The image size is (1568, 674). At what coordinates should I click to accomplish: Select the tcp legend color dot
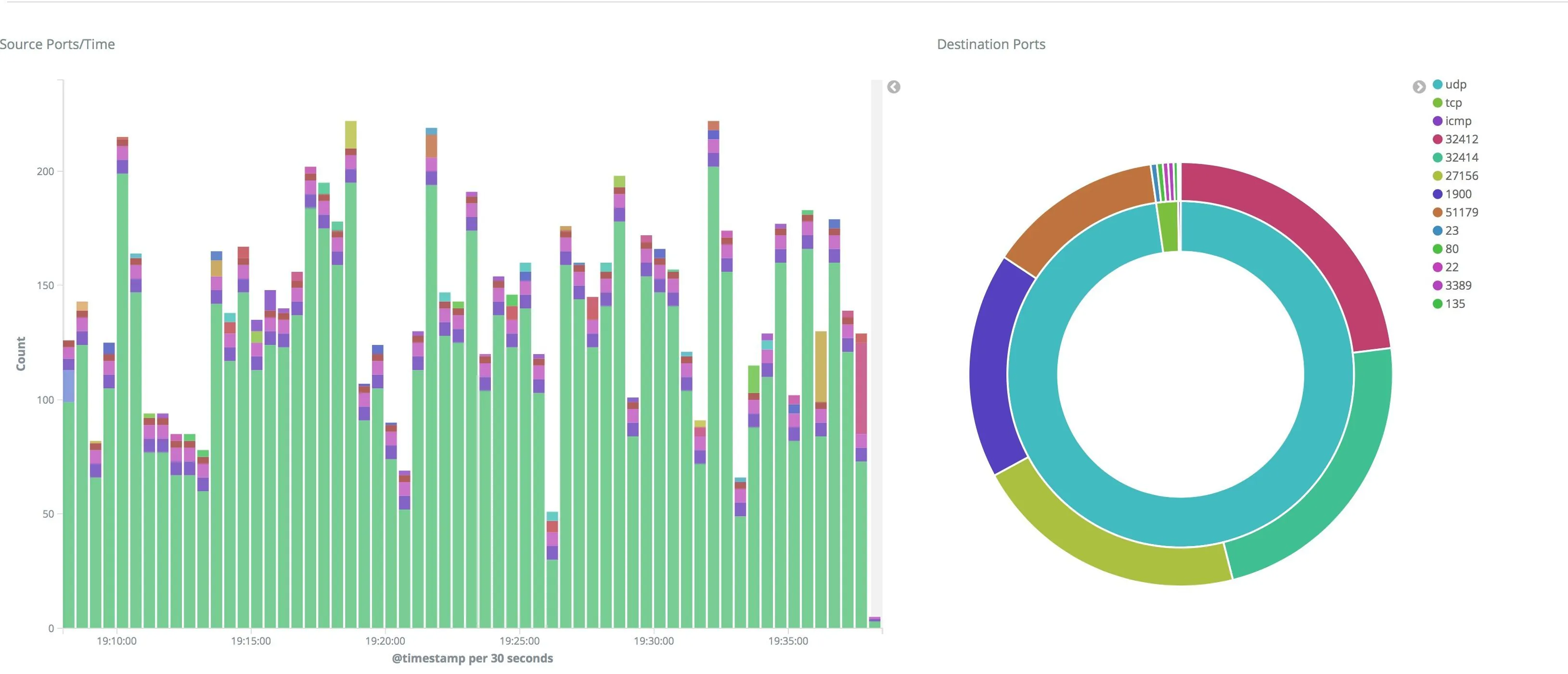(1438, 103)
